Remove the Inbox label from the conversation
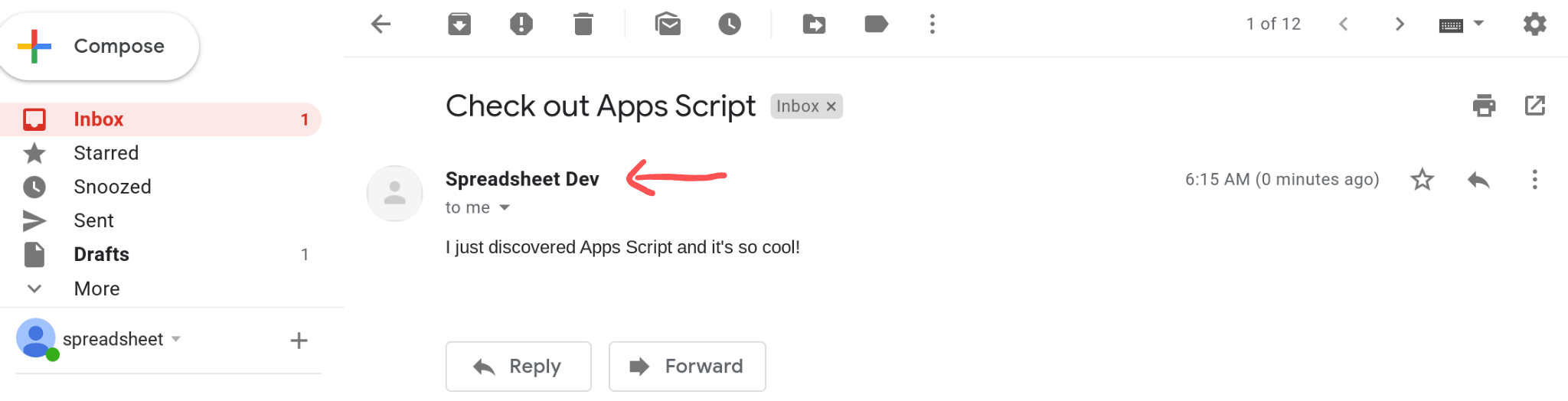Image resolution: width=1568 pixels, height=401 pixels. point(831,107)
